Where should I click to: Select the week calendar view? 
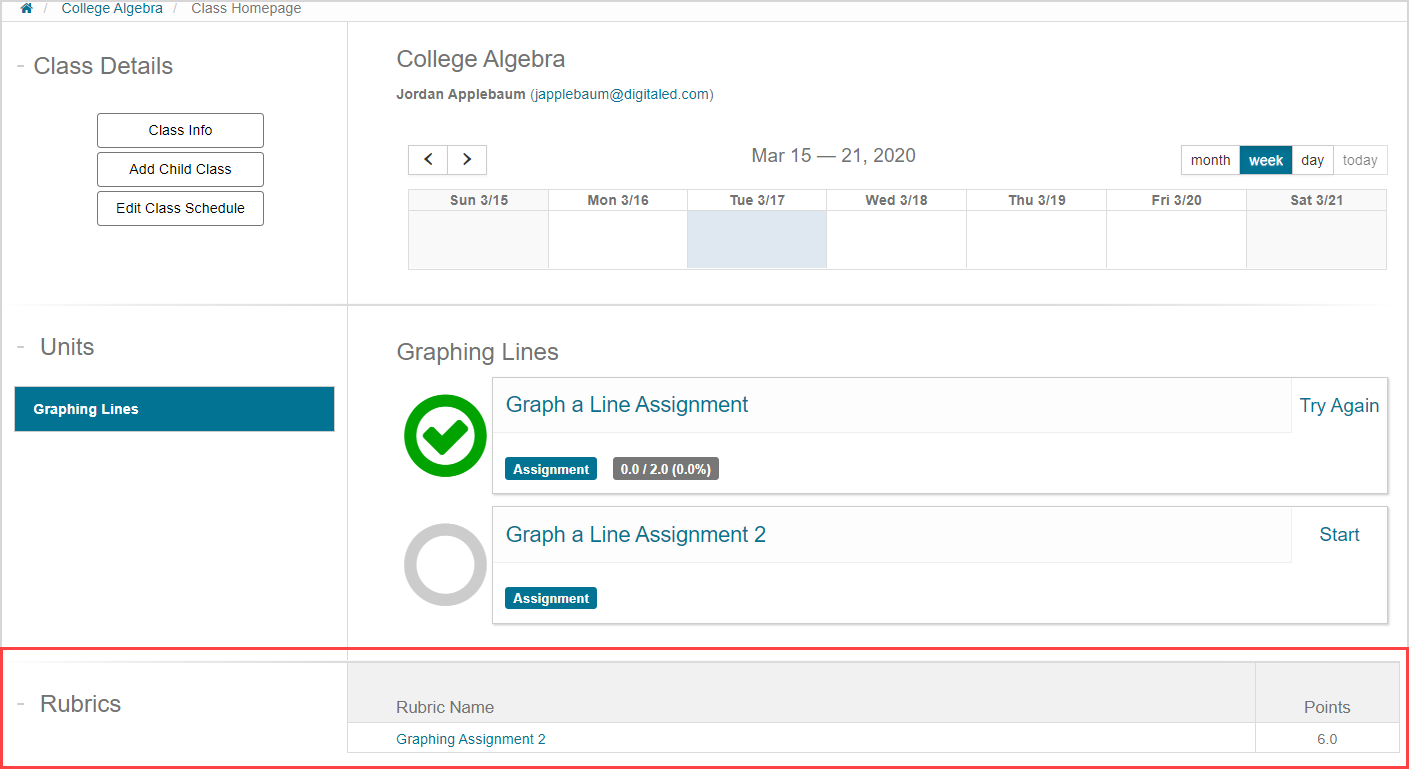pyautogui.click(x=1266, y=160)
